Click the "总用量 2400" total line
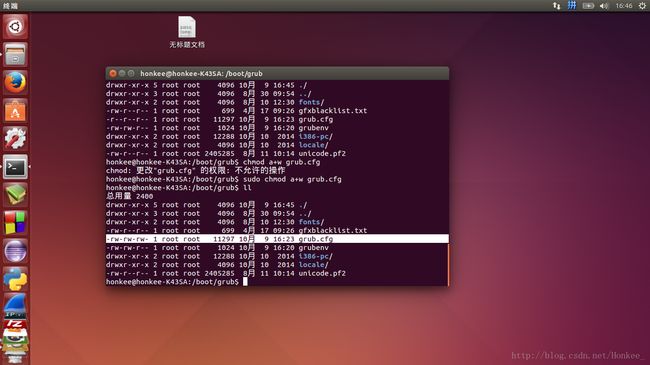Screen dimensions: 650x365 (129, 196)
